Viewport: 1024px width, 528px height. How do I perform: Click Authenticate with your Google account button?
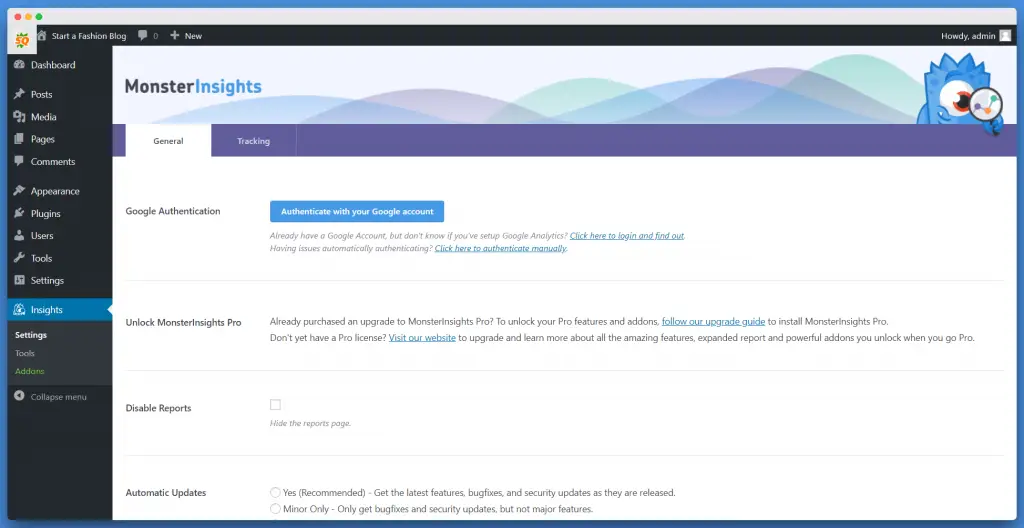[x=357, y=212]
